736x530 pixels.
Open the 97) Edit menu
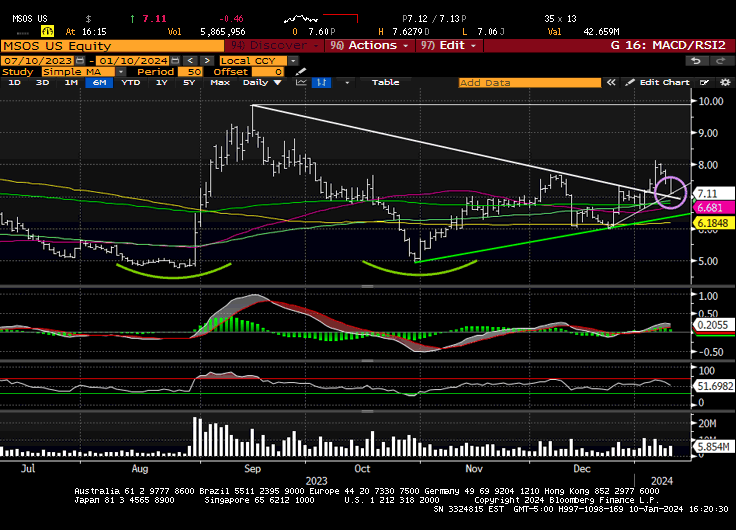[448, 46]
